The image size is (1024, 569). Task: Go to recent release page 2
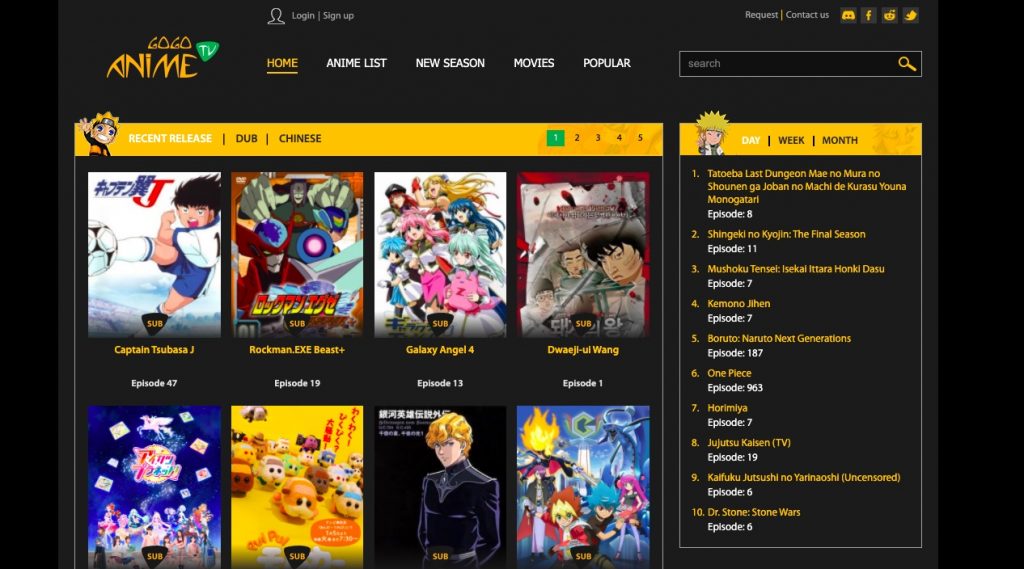577,138
